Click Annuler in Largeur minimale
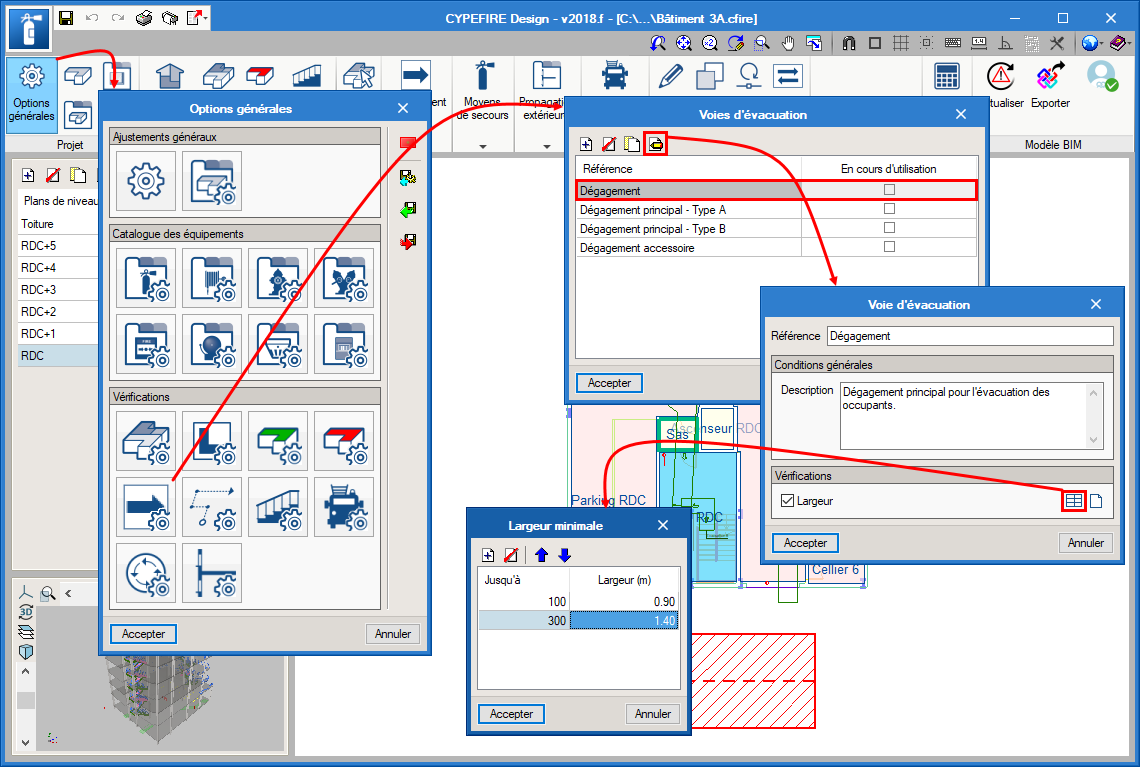The width and height of the screenshot is (1140, 767). coord(653,714)
